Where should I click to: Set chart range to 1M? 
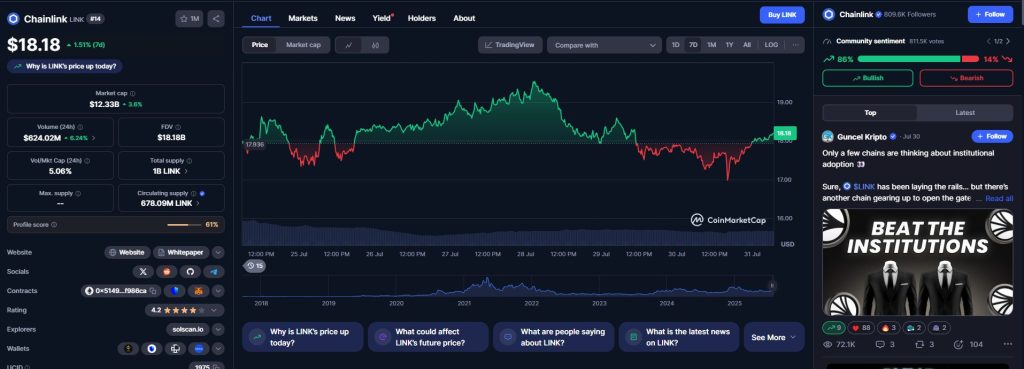(712, 45)
